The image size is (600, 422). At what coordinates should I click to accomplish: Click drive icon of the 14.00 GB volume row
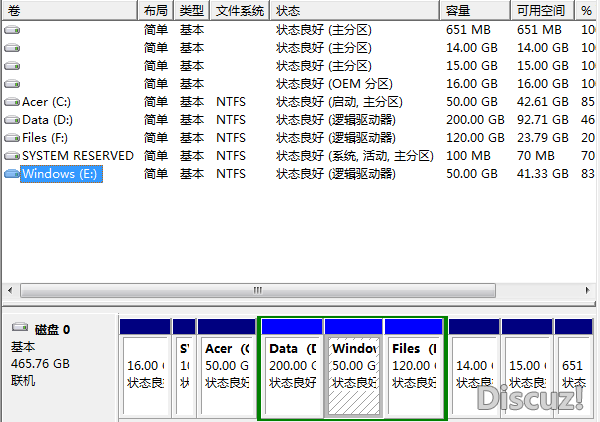click(x=12, y=48)
